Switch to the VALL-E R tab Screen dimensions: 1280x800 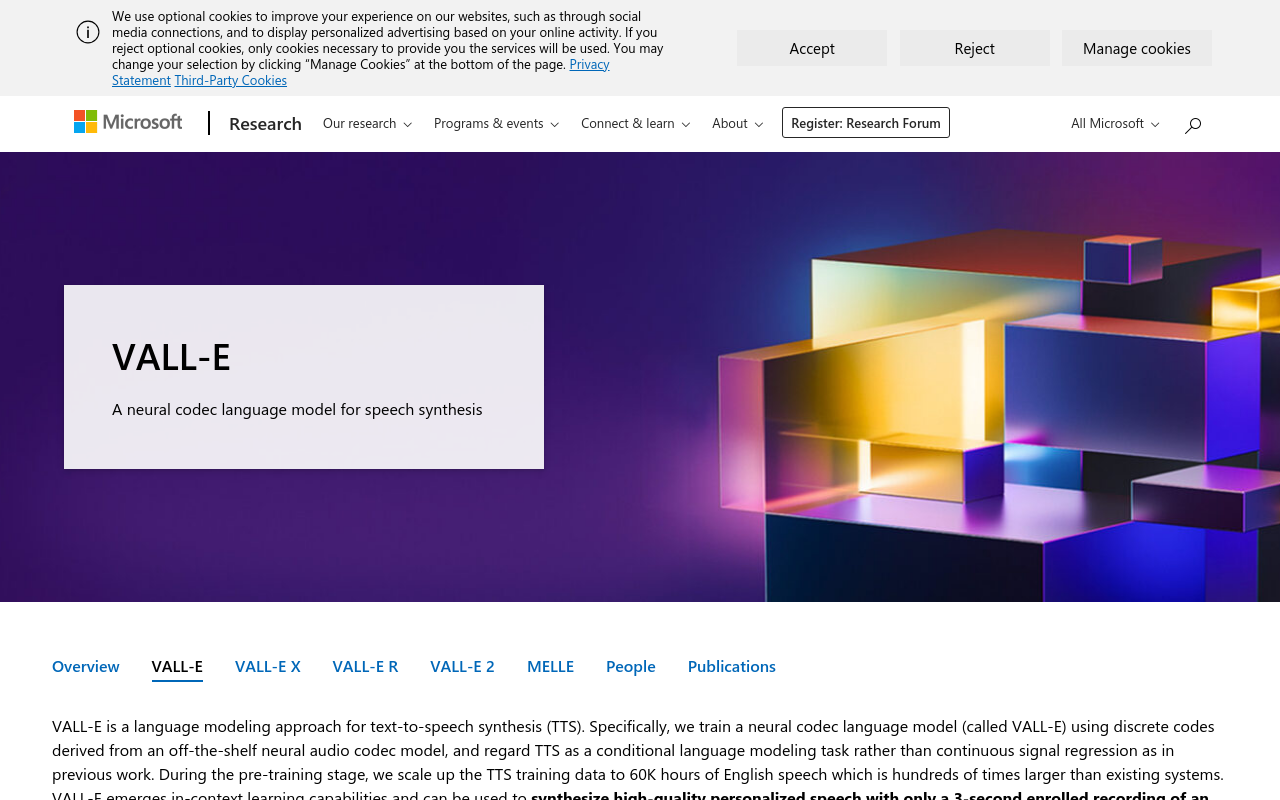[365, 666]
